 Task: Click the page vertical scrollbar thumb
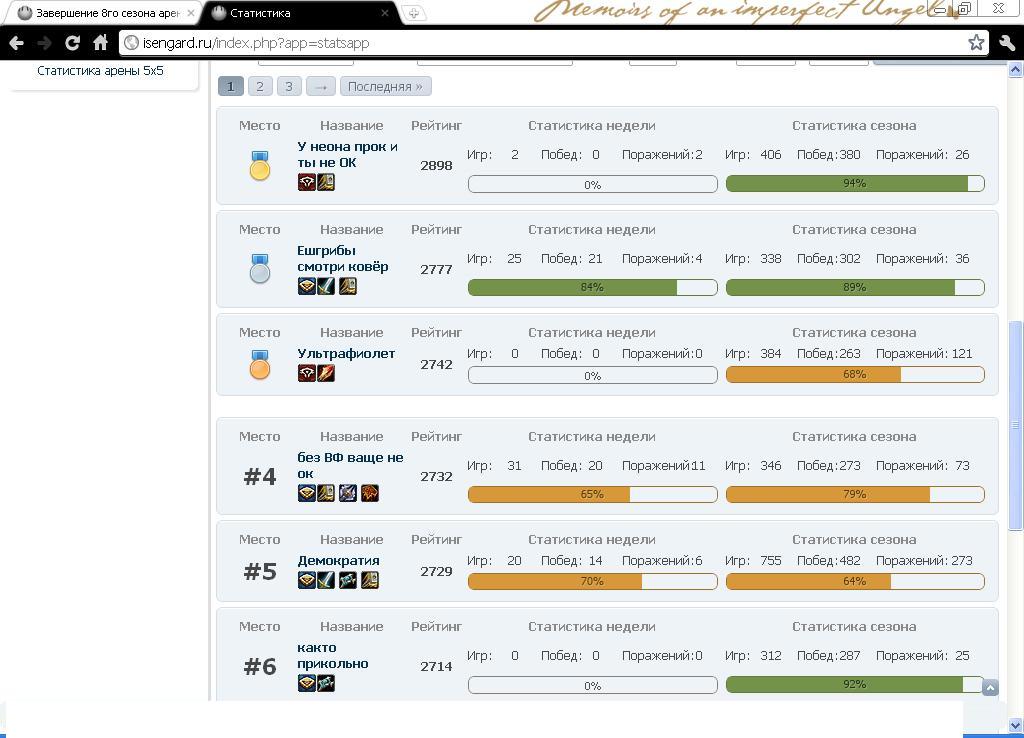[x=1016, y=425]
